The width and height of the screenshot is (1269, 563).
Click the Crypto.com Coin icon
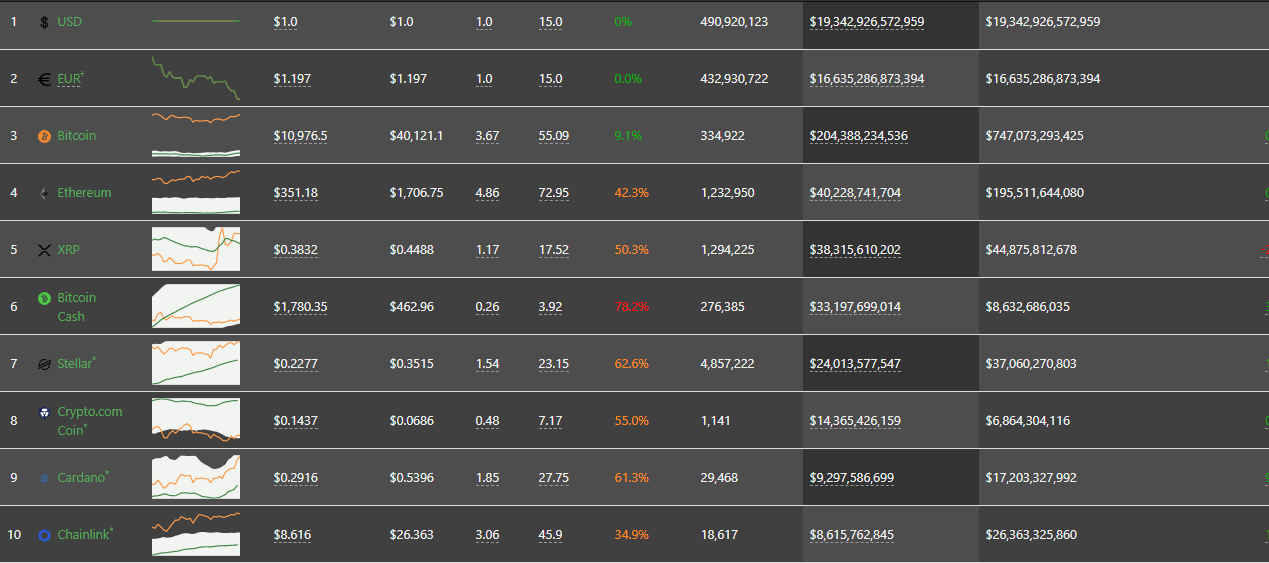[x=44, y=412]
